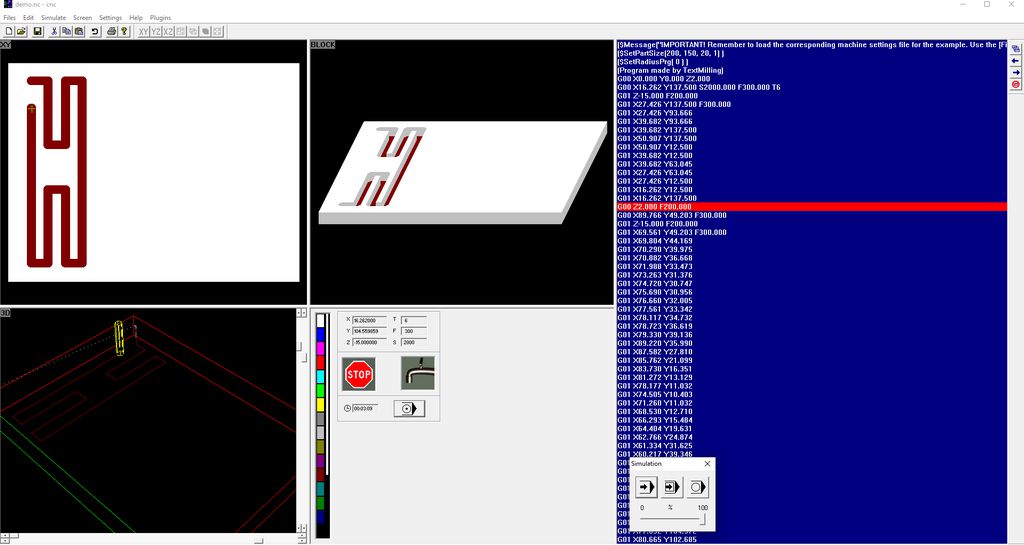1024x545 pixels.
Task: Cut selection with the scissors icon
Action: pos(54,31)
